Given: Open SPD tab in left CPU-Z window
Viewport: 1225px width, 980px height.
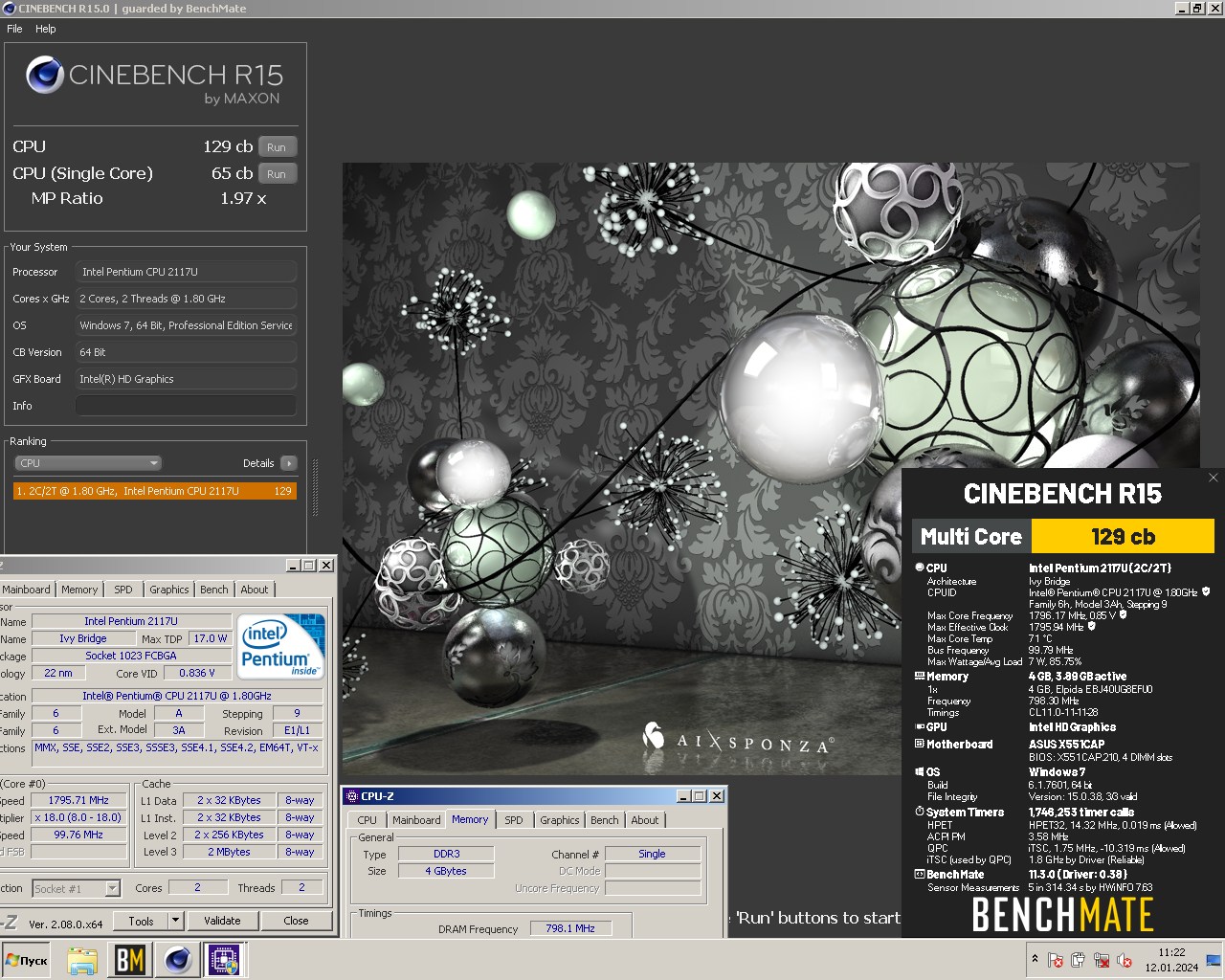Looking at the screenshot, I should [123, 590].
